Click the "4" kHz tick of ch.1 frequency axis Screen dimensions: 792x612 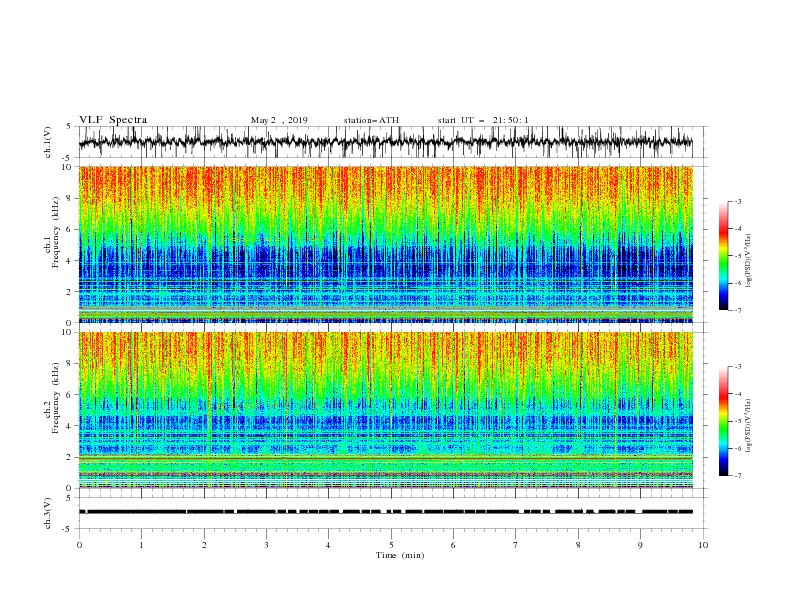70,261
